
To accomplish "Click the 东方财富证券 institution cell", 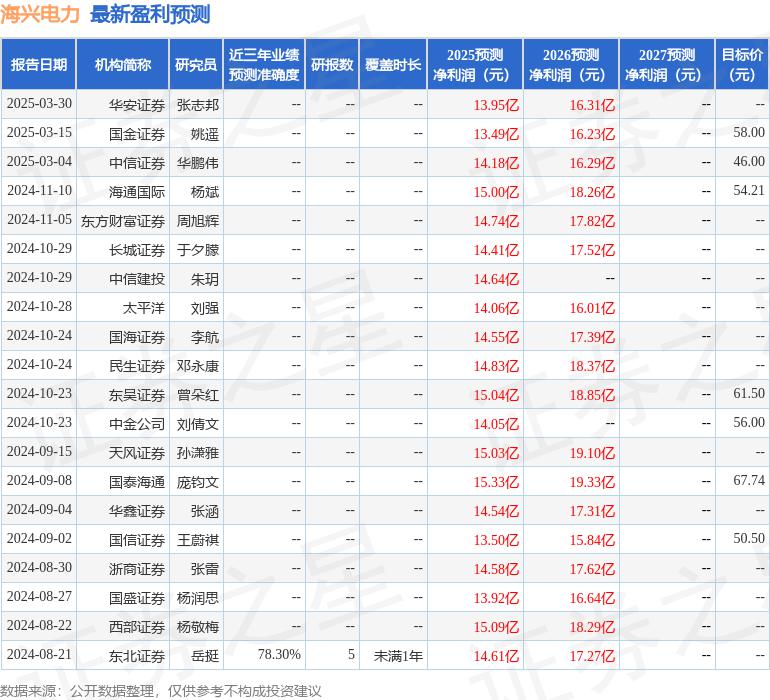I will point(123,221).
